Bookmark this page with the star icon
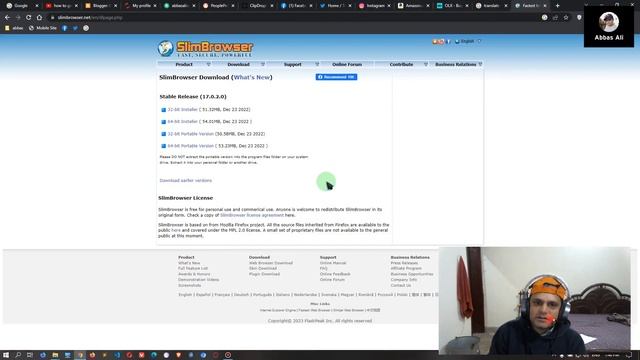This screenshot has height=360, width=640. tap(566, 18)
